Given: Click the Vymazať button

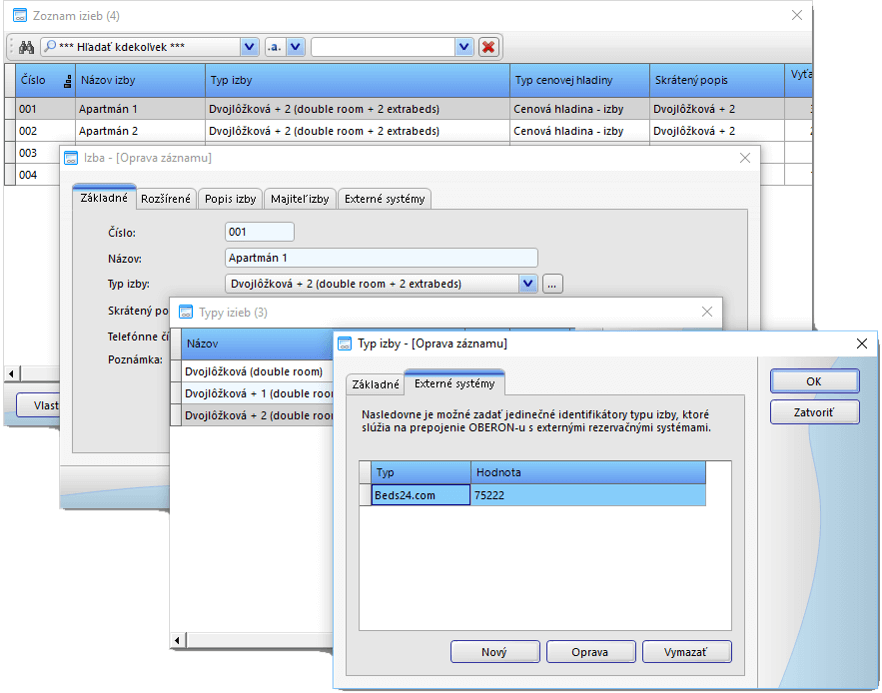Looking at the screenshot, I should pos(686,652).
